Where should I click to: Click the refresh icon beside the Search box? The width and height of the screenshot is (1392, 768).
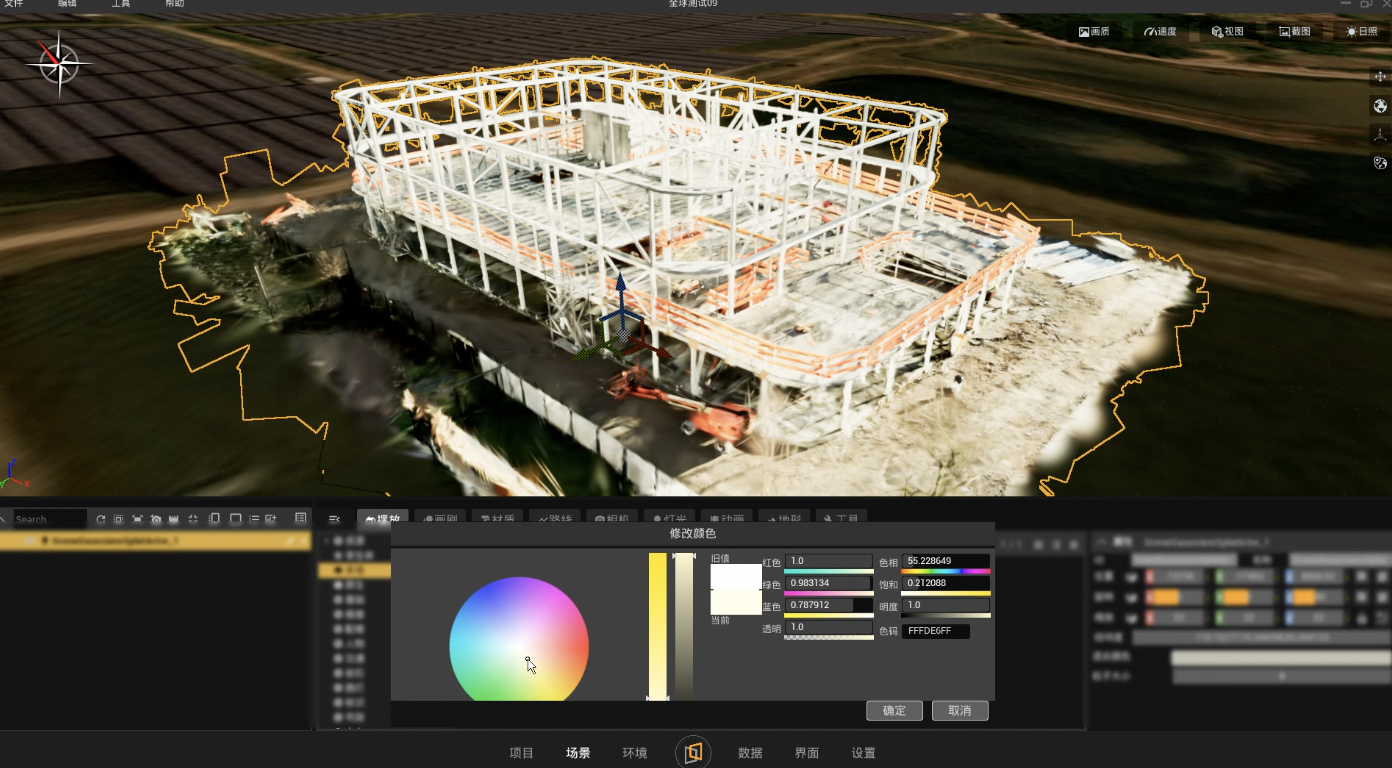[x=100, y=519]
